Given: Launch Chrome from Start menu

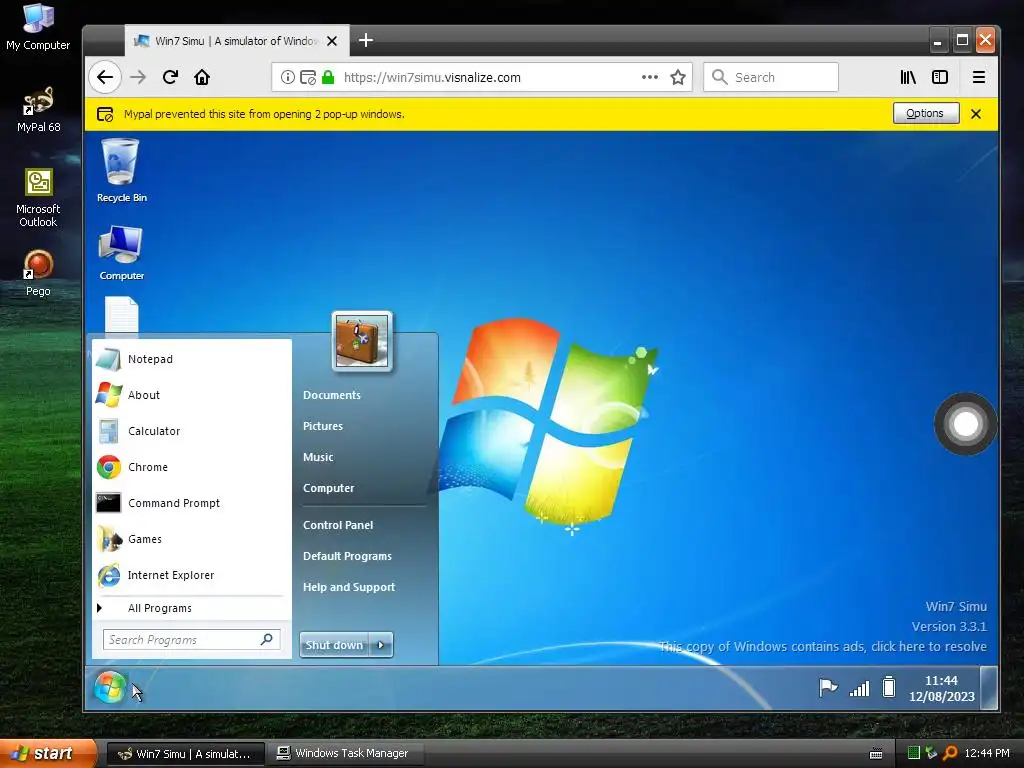Looking at the screenshot, I should point(192,467).
